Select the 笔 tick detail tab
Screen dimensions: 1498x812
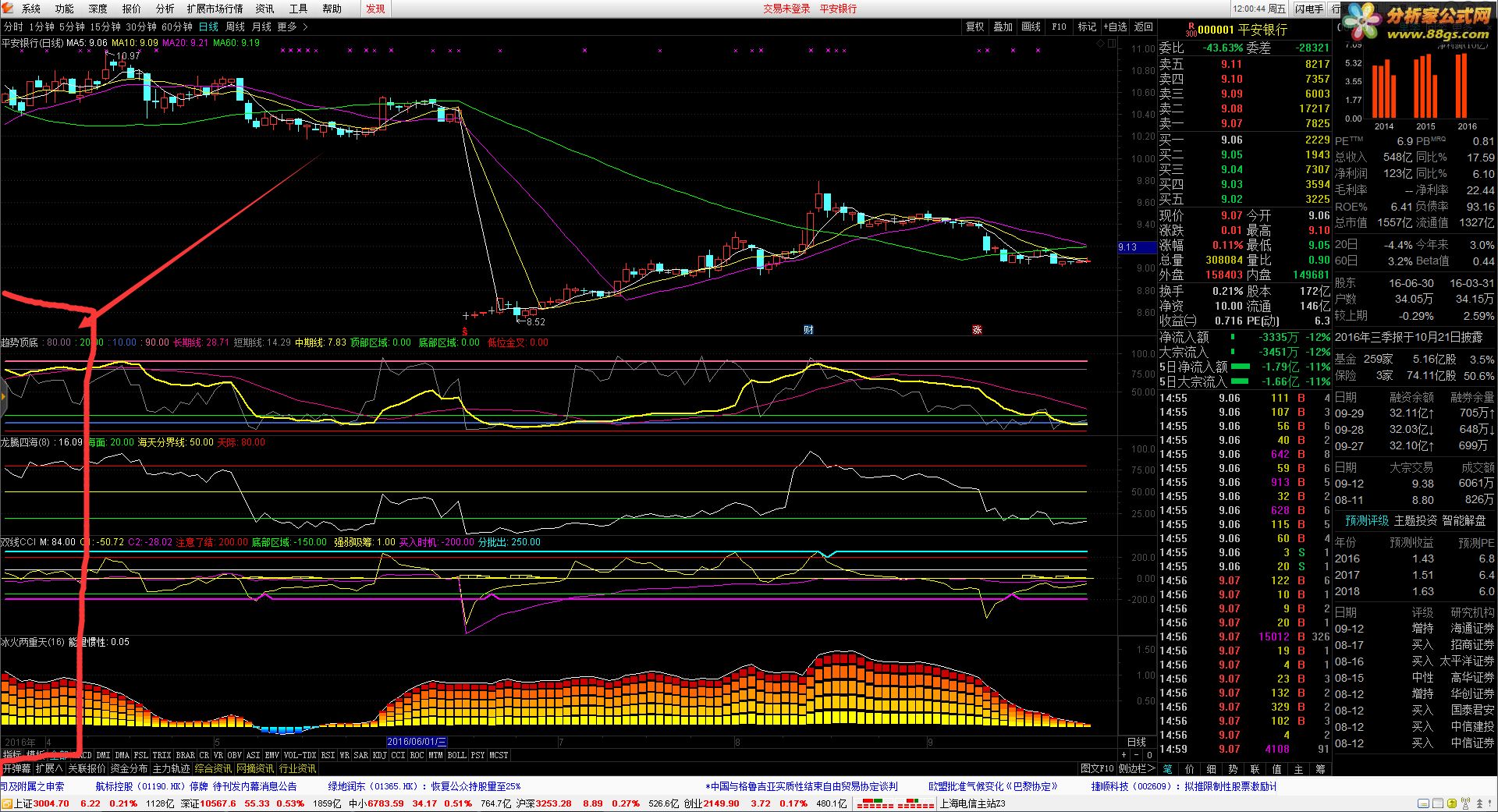1168,768
